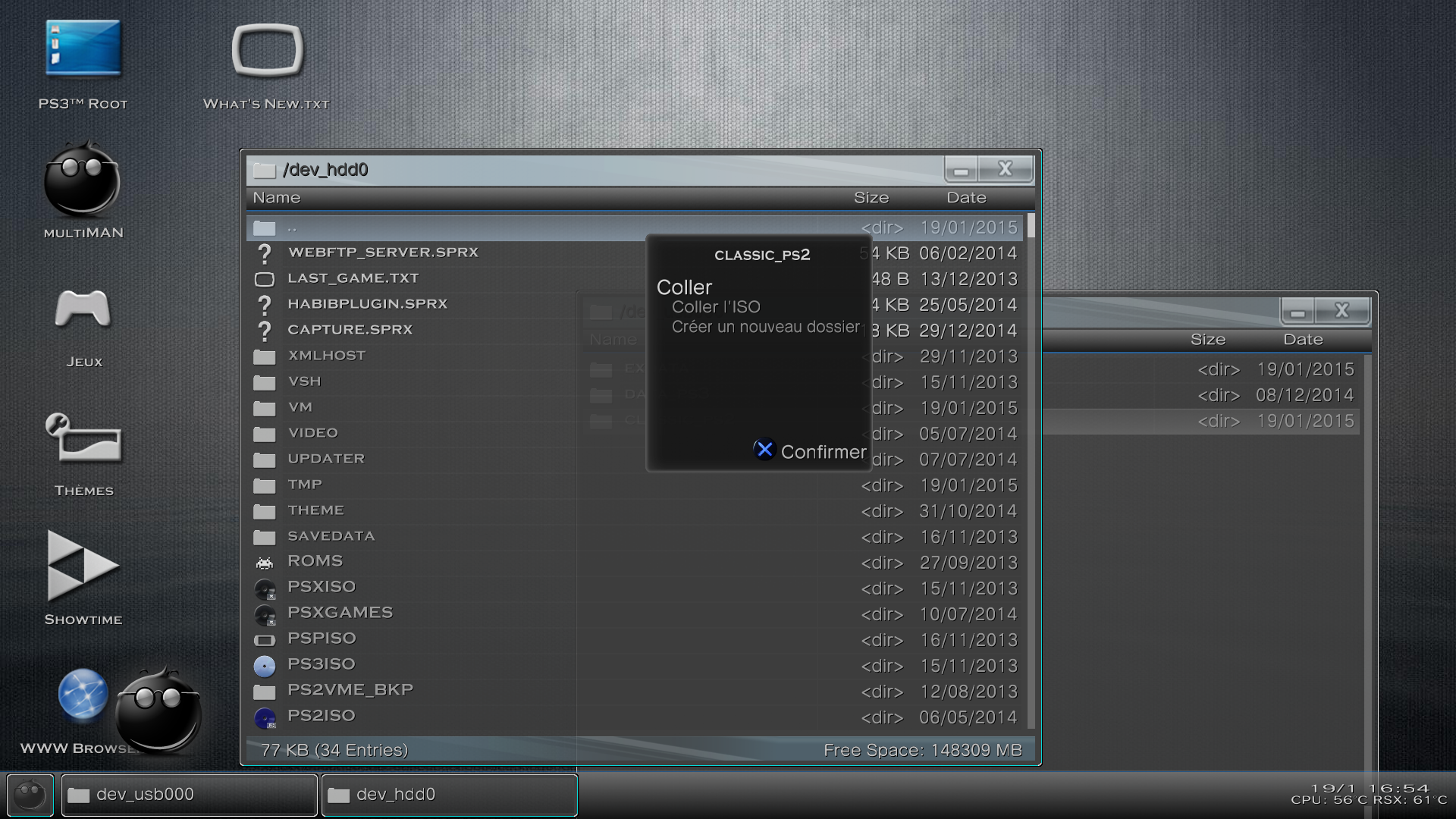Click the /dev_hdd0 window vertical scrollbar

(x=1031, y=470)
